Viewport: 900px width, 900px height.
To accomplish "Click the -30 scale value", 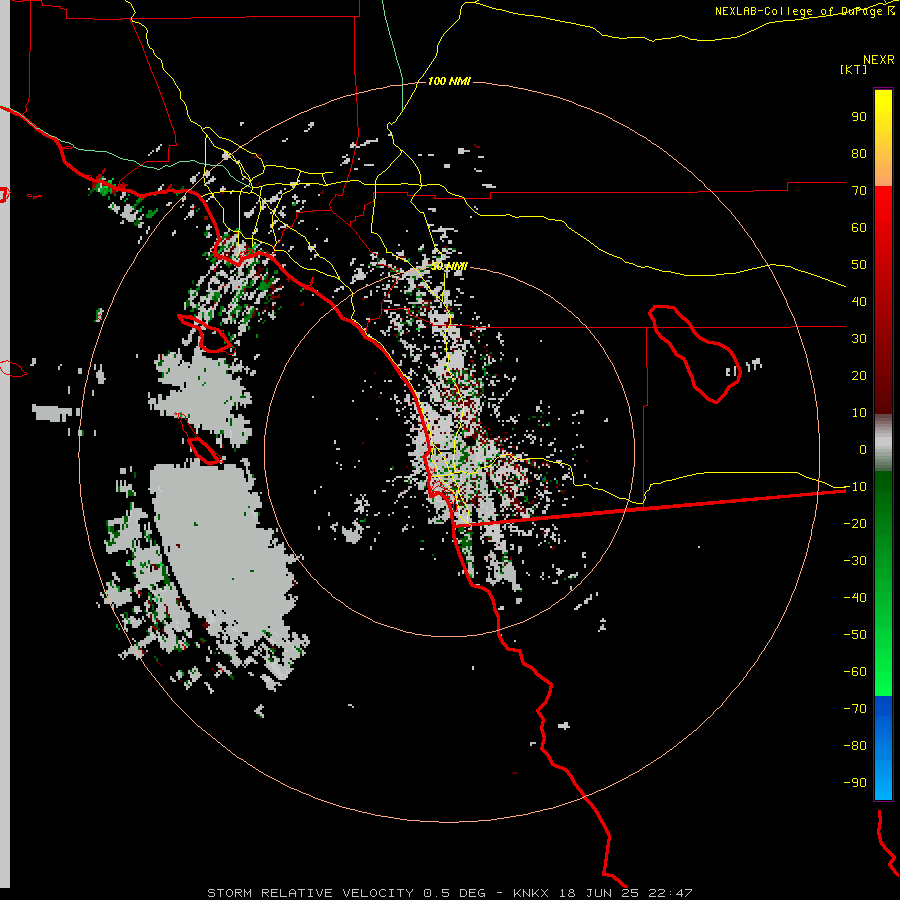I will coord(855,561).
